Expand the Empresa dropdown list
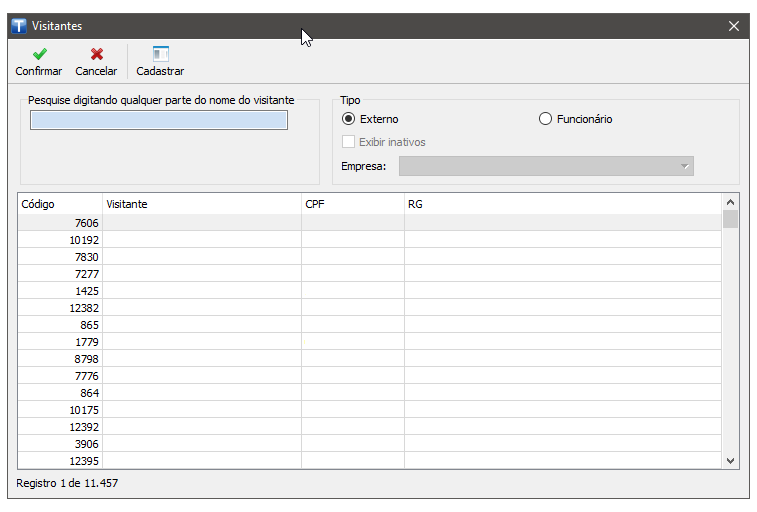This screenshot has height=512, width=757. 684,166
